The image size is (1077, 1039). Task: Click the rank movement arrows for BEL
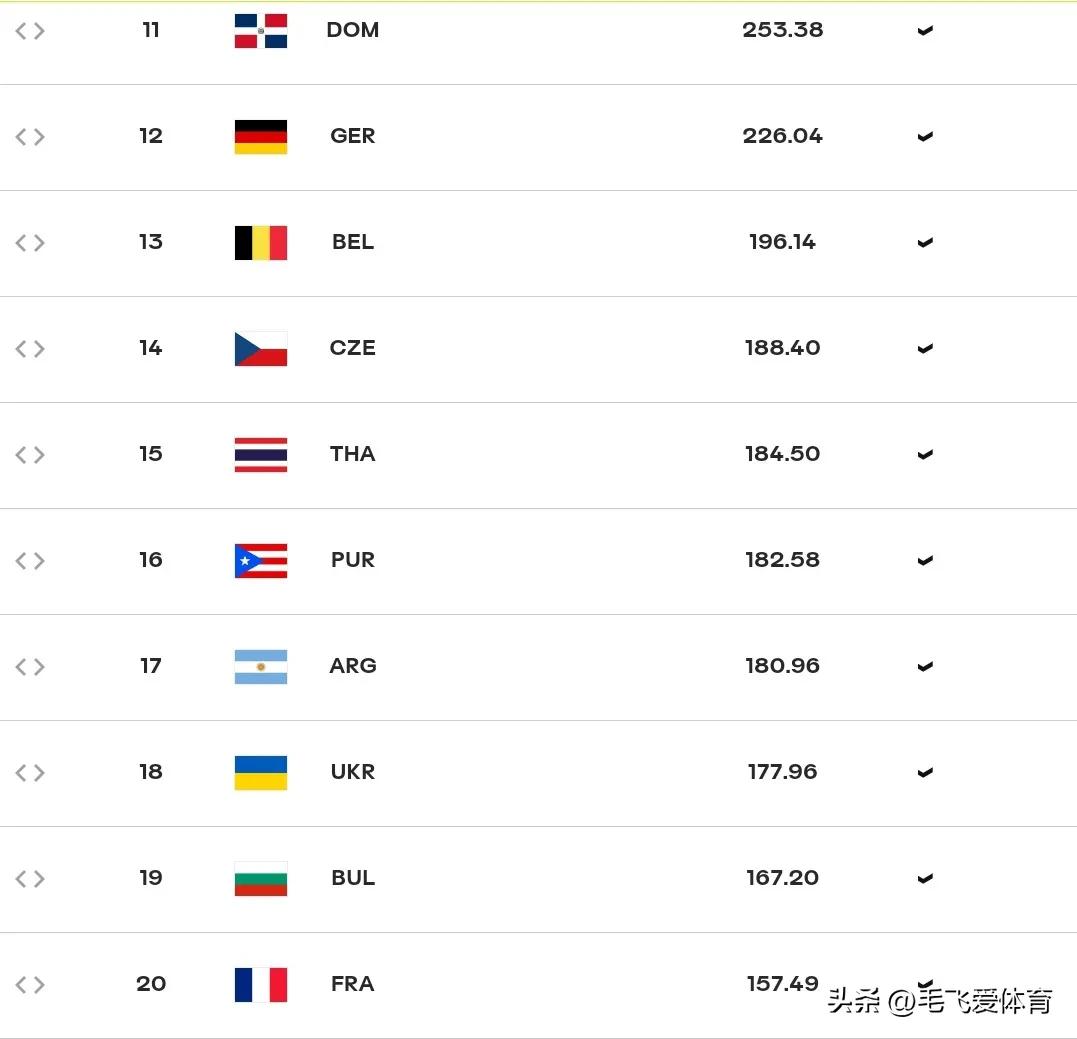[x=30, y=242]
